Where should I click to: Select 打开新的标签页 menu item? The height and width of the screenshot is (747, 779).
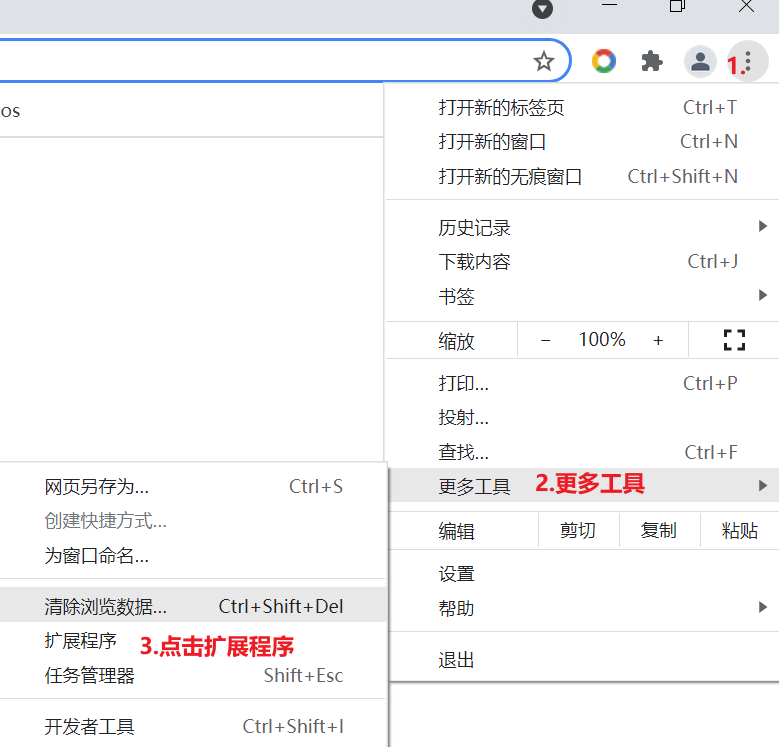click(x=582, y=108)
